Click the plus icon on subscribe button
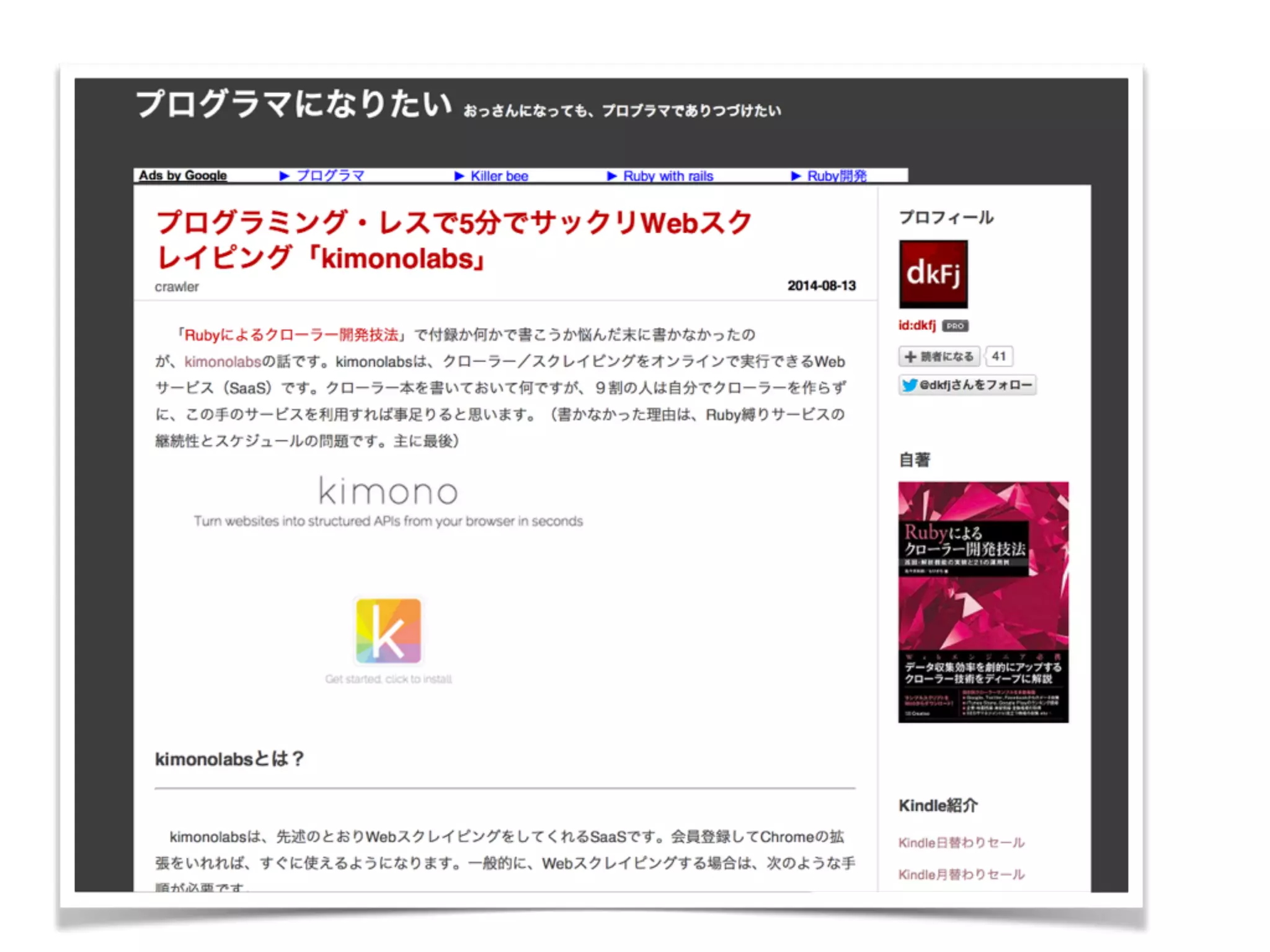This screenshot has height=952, width=1270. [x=910, y=356]
